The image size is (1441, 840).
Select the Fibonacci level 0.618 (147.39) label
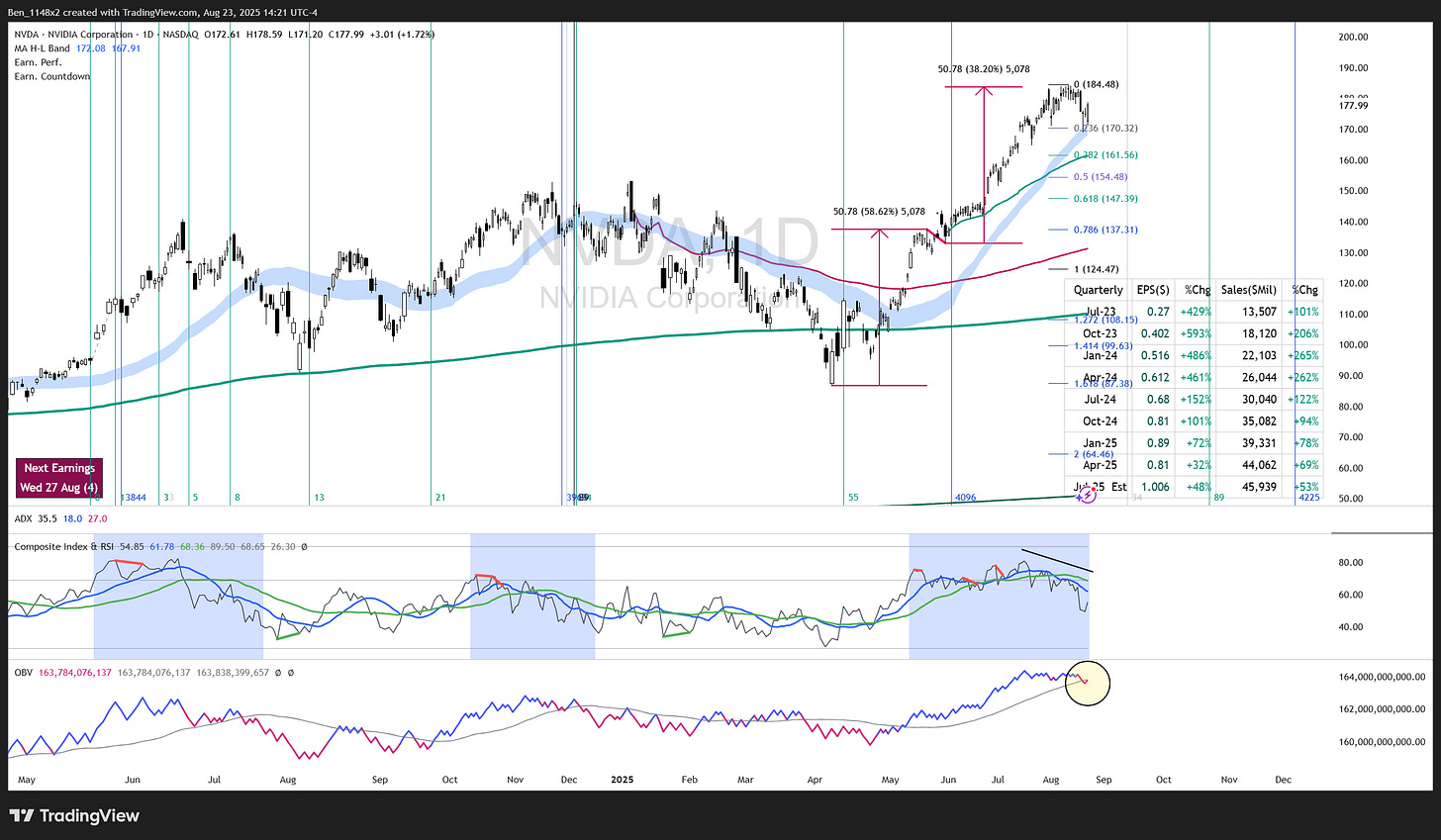pyautogui.click(x=1106, y=199)
